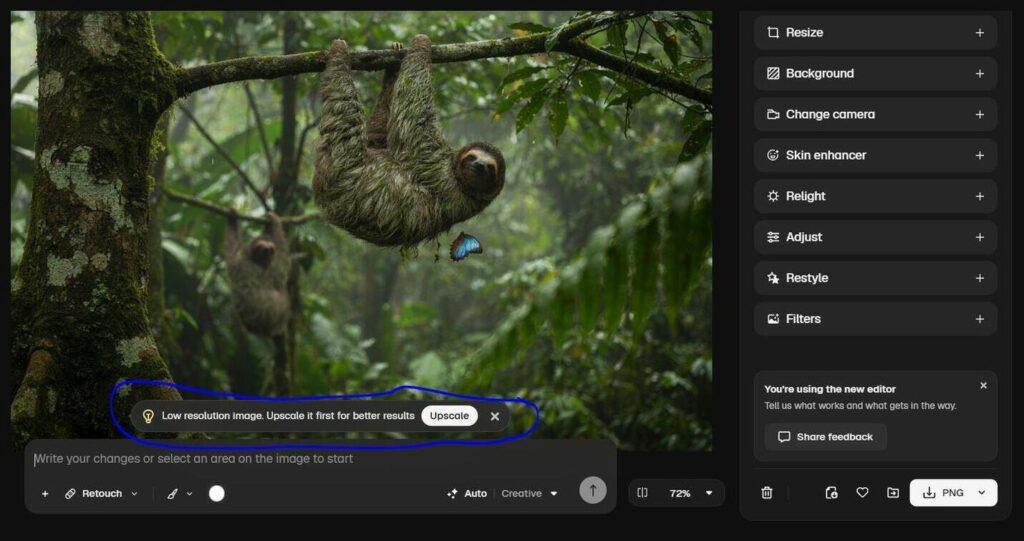
Task: Open the Relight panel
Action: coord(875,196)
